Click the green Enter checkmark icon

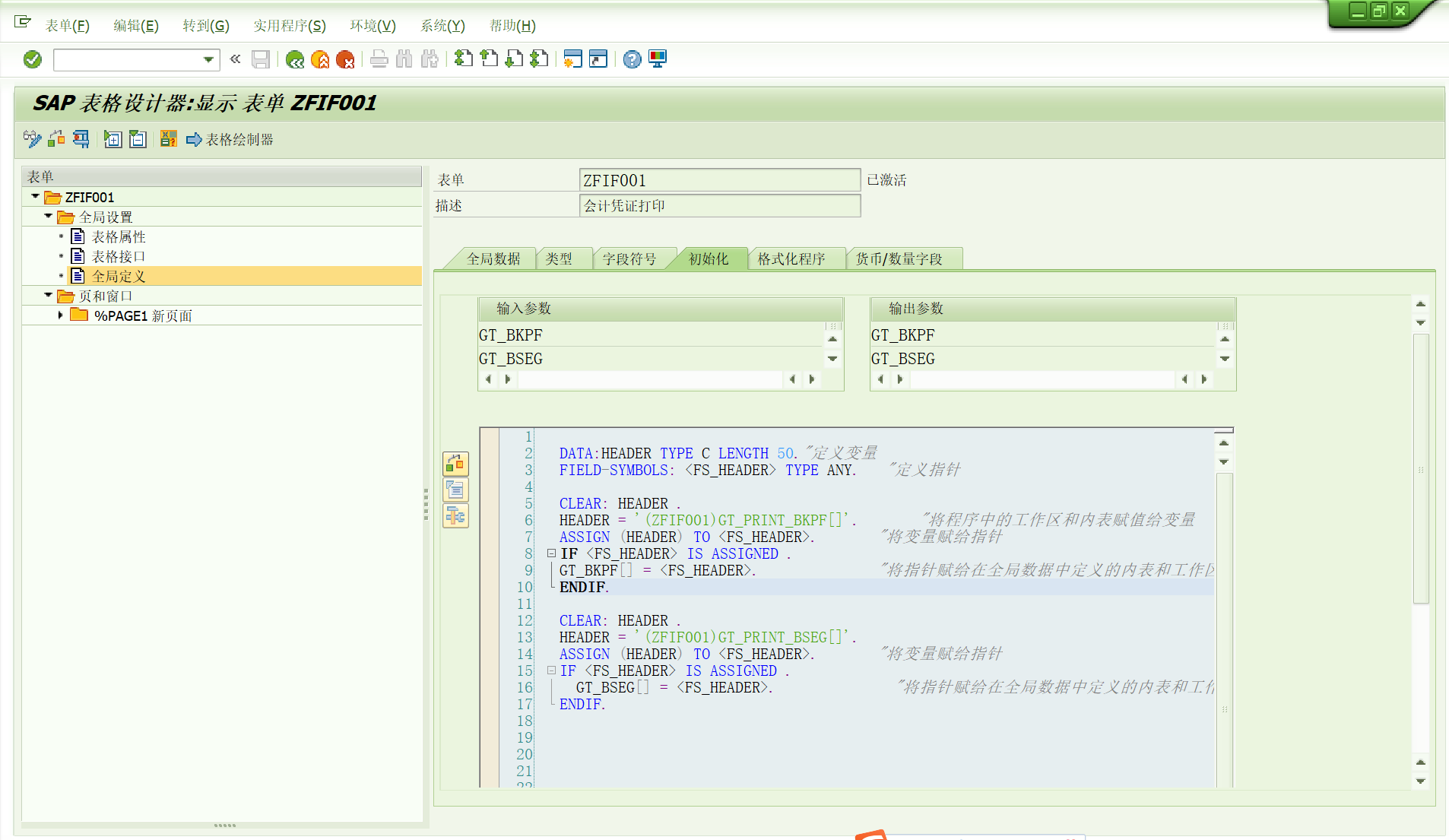pyautogui.click(x=33, y=59)
